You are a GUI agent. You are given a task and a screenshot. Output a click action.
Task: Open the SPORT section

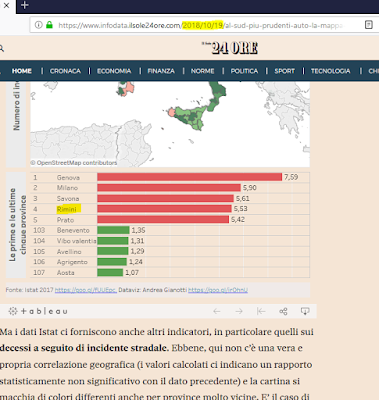[284, 71]
